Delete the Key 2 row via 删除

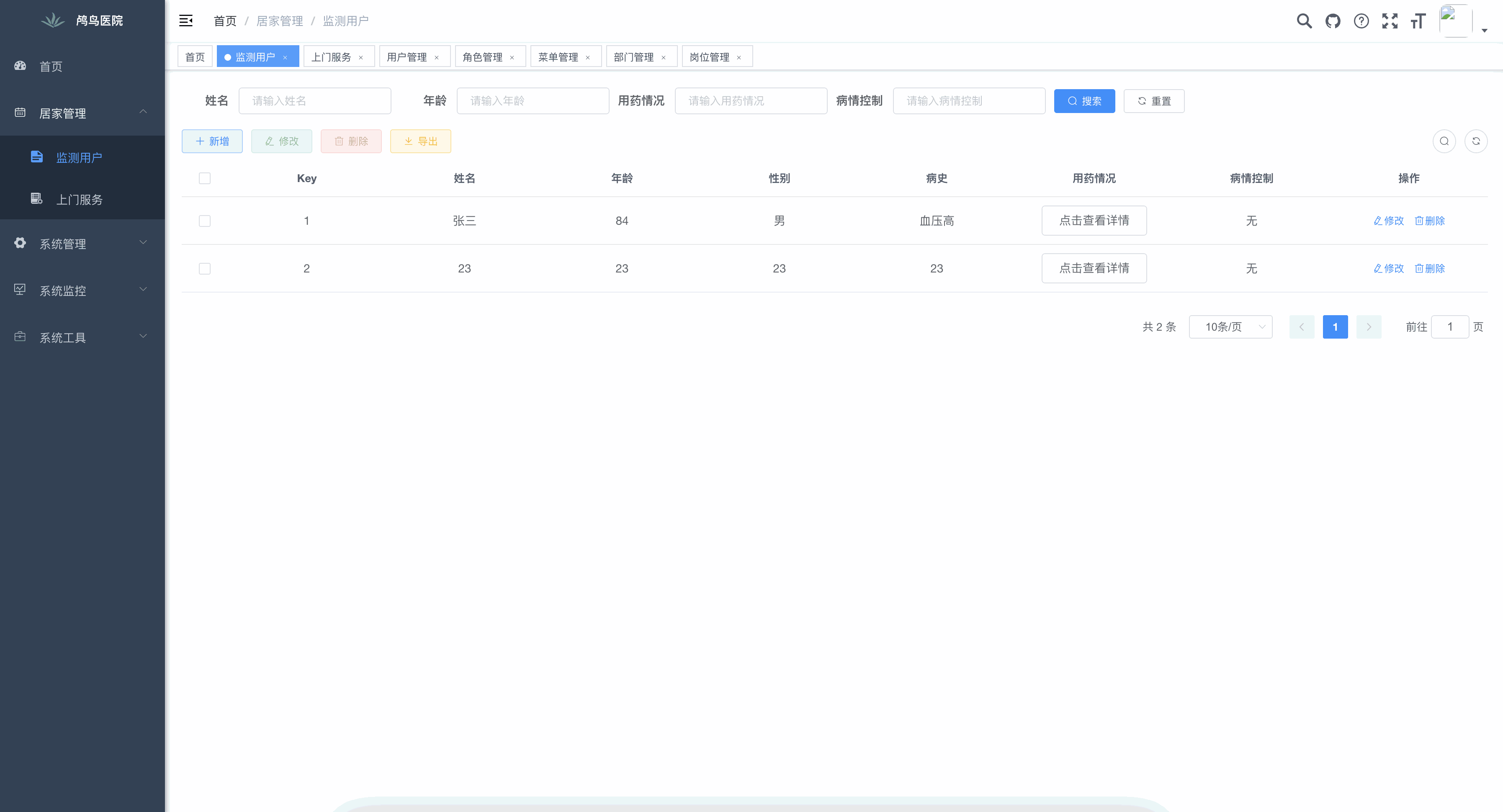(x=1429, y=268)
